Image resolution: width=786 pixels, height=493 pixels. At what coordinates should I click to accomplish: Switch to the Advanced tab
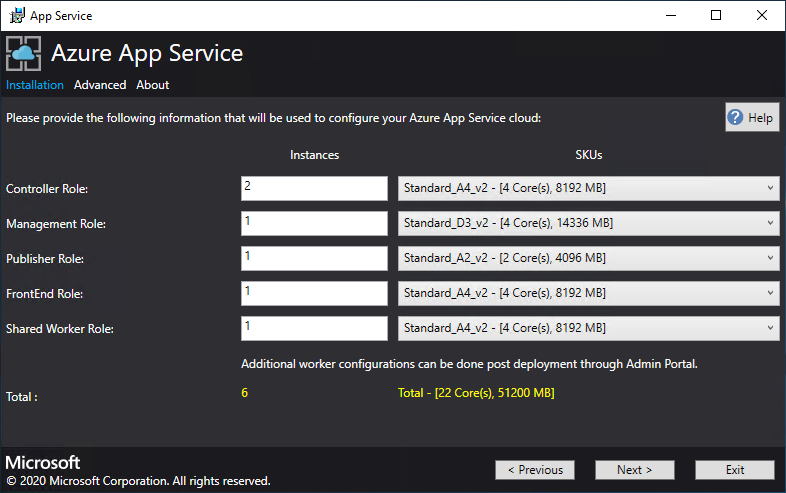(x=100, y=85)
